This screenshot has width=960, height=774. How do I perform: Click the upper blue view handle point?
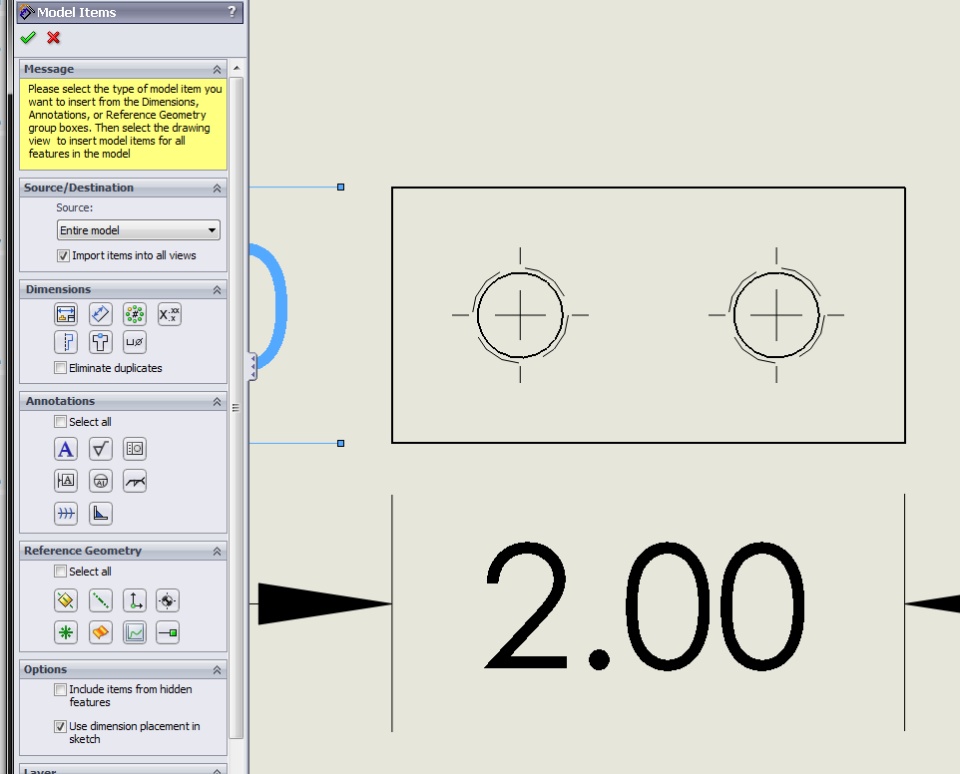pos(341,187)
